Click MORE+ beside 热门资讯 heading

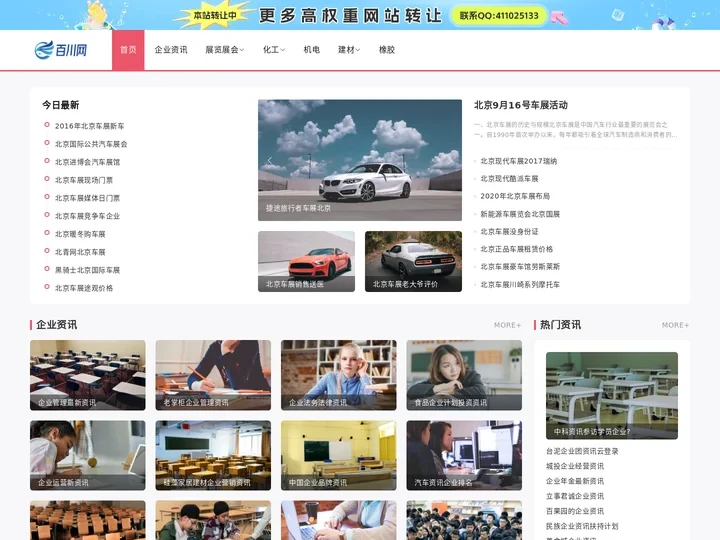675,325
